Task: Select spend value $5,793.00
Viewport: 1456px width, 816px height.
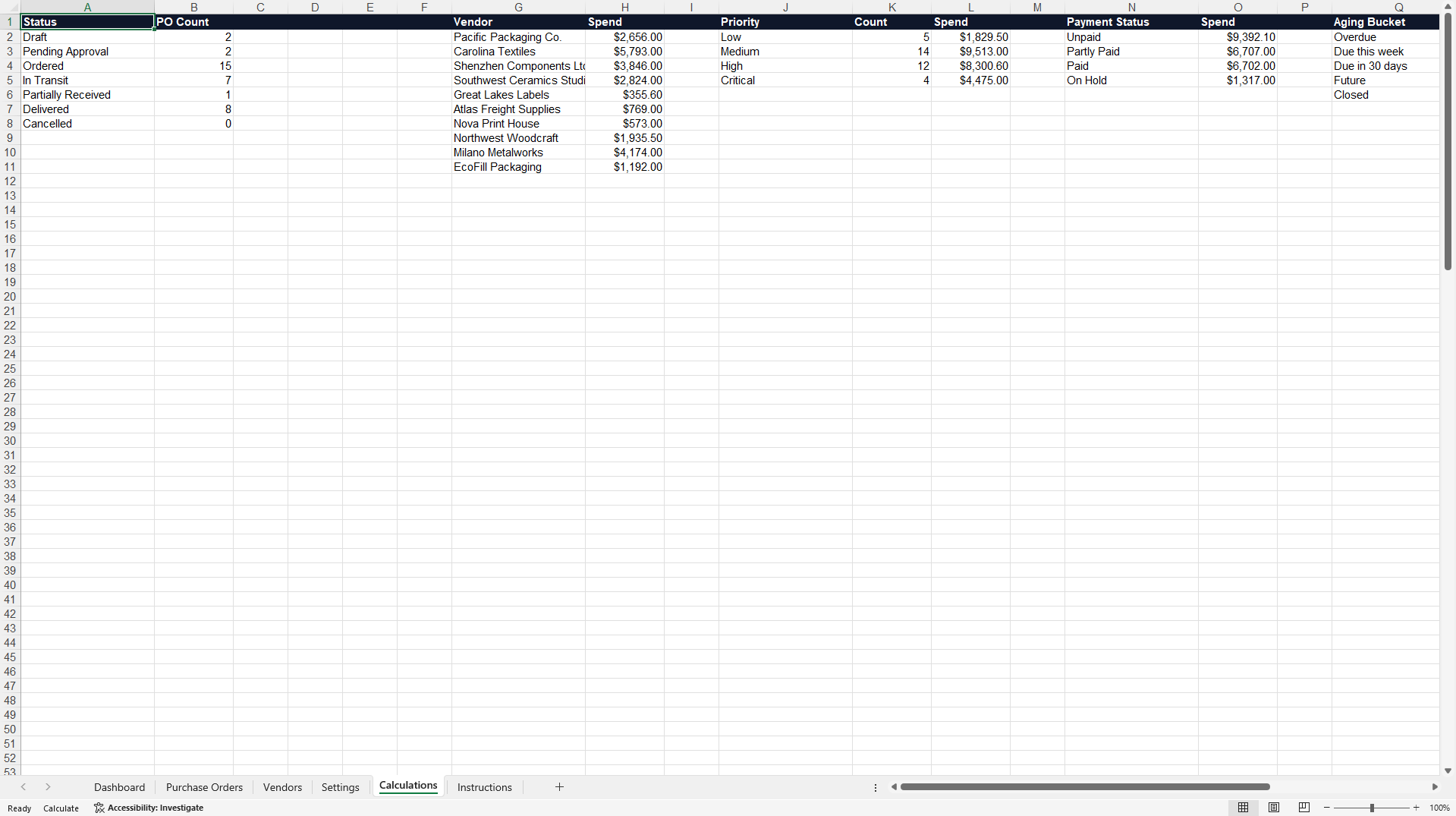Action: pos(624,52)
